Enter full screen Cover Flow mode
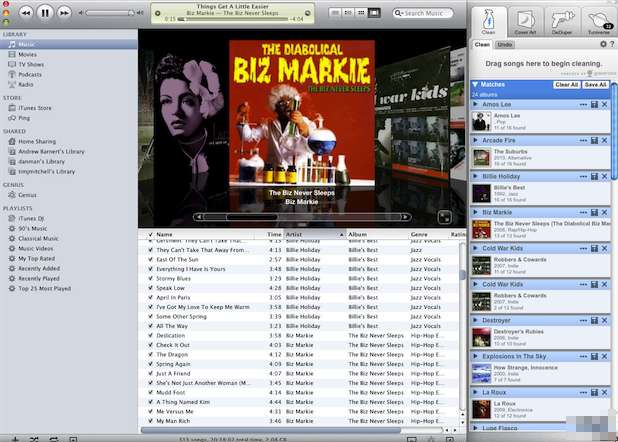Image resolution: width=618 pixels, height=442 pixels. [x=445, y=217]
